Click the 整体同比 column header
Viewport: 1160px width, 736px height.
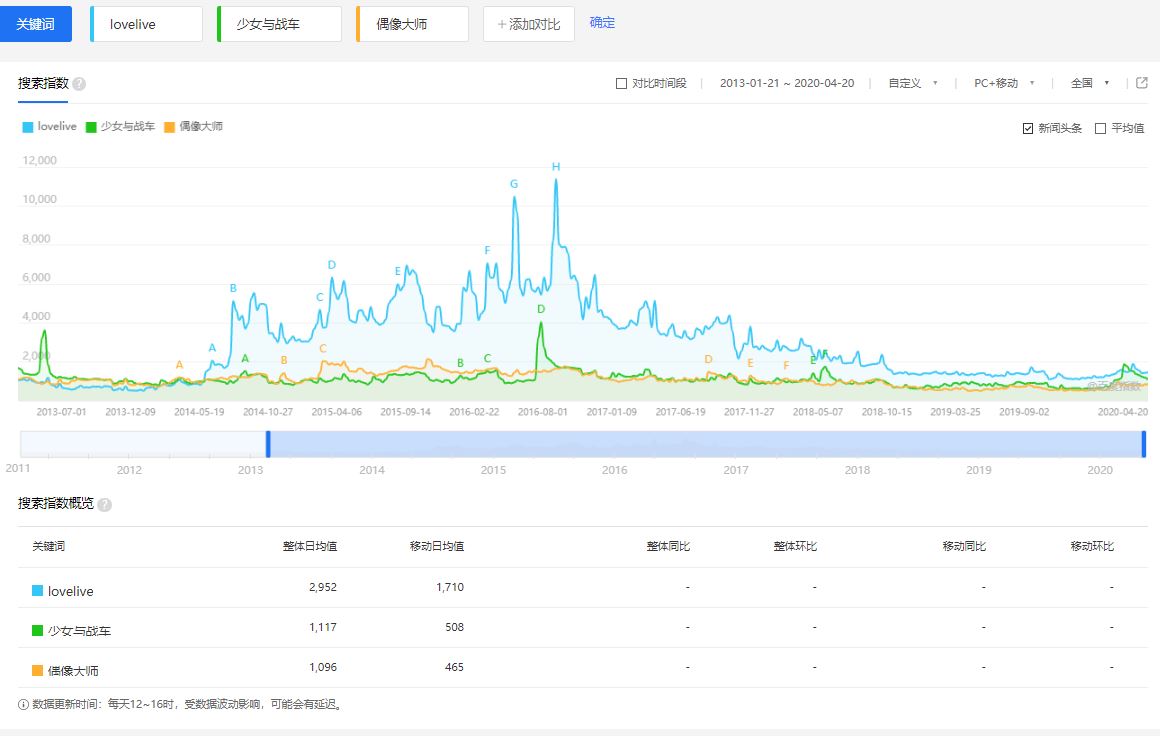click(668, 547)
